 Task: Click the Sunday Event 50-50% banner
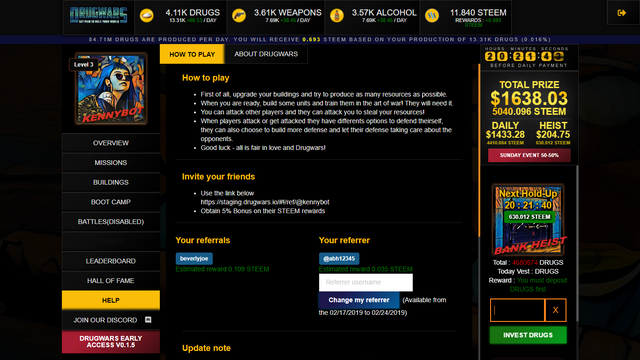point(529,155)
